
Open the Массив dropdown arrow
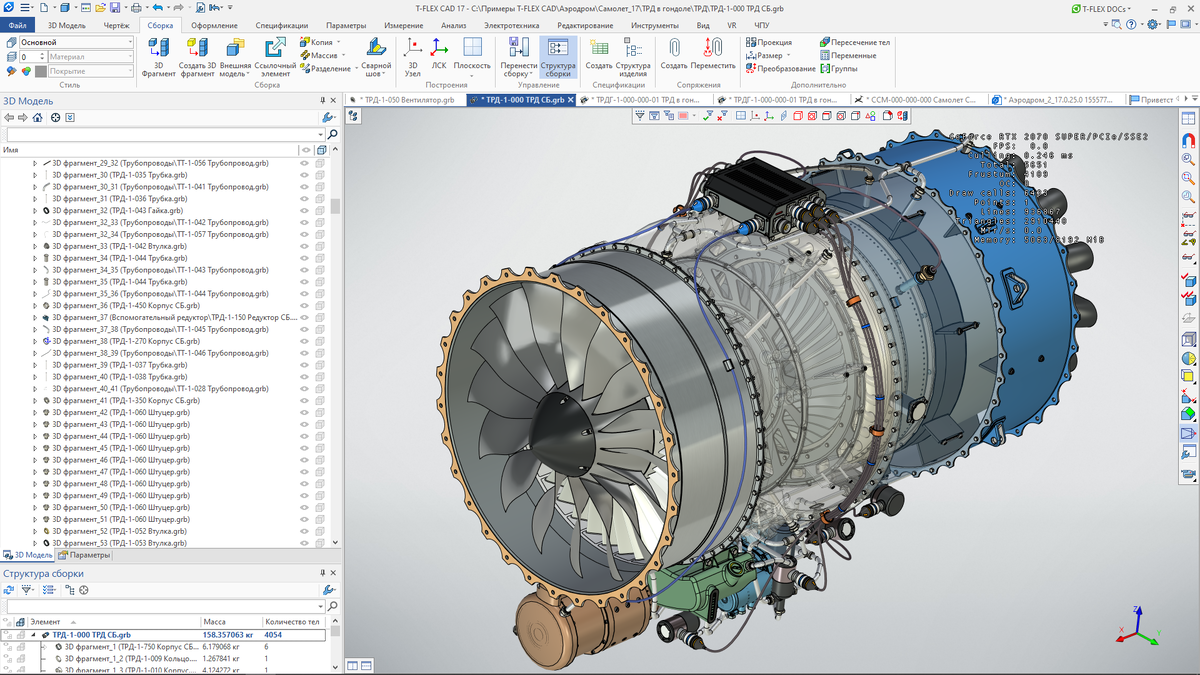(343, 55)
